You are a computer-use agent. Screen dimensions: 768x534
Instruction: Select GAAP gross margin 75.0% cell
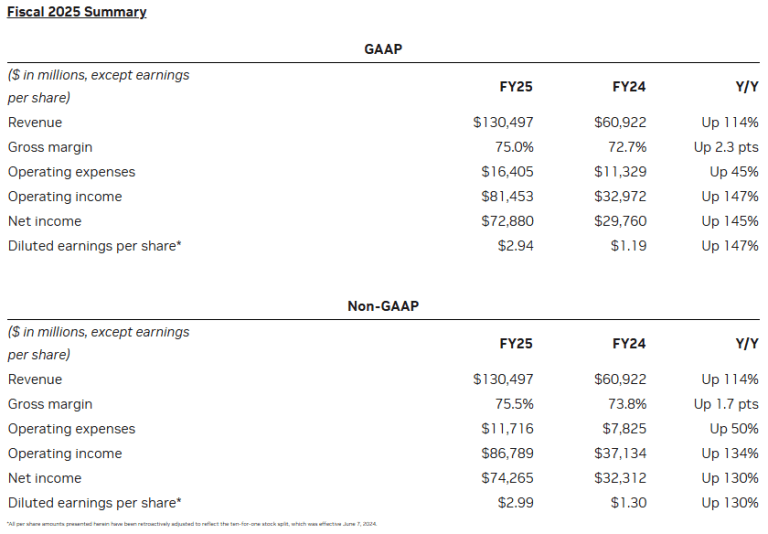click(x=514, y=147)
